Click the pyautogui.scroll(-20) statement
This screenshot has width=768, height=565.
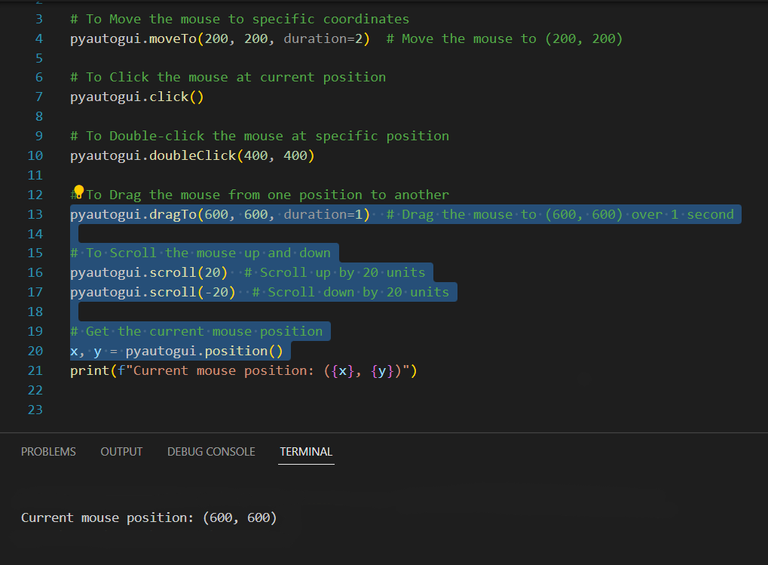point(153,292)
